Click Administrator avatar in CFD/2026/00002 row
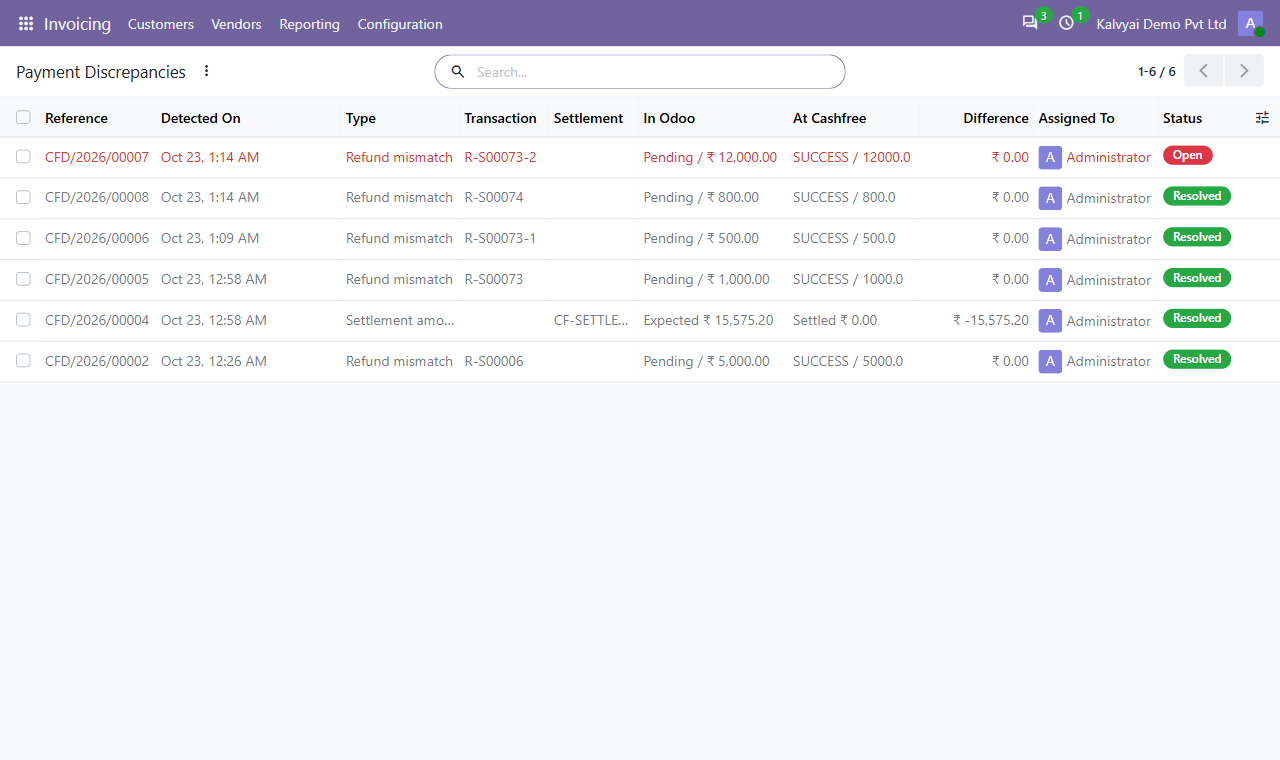This screenshot has height=760, width=1280. point(1050,361)
